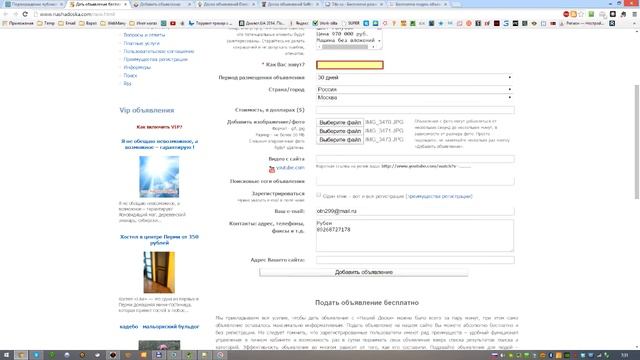Click the small YouTube icon beside youtube.com link
This screenshot has width=640, height=360.
tap(272, 169)
